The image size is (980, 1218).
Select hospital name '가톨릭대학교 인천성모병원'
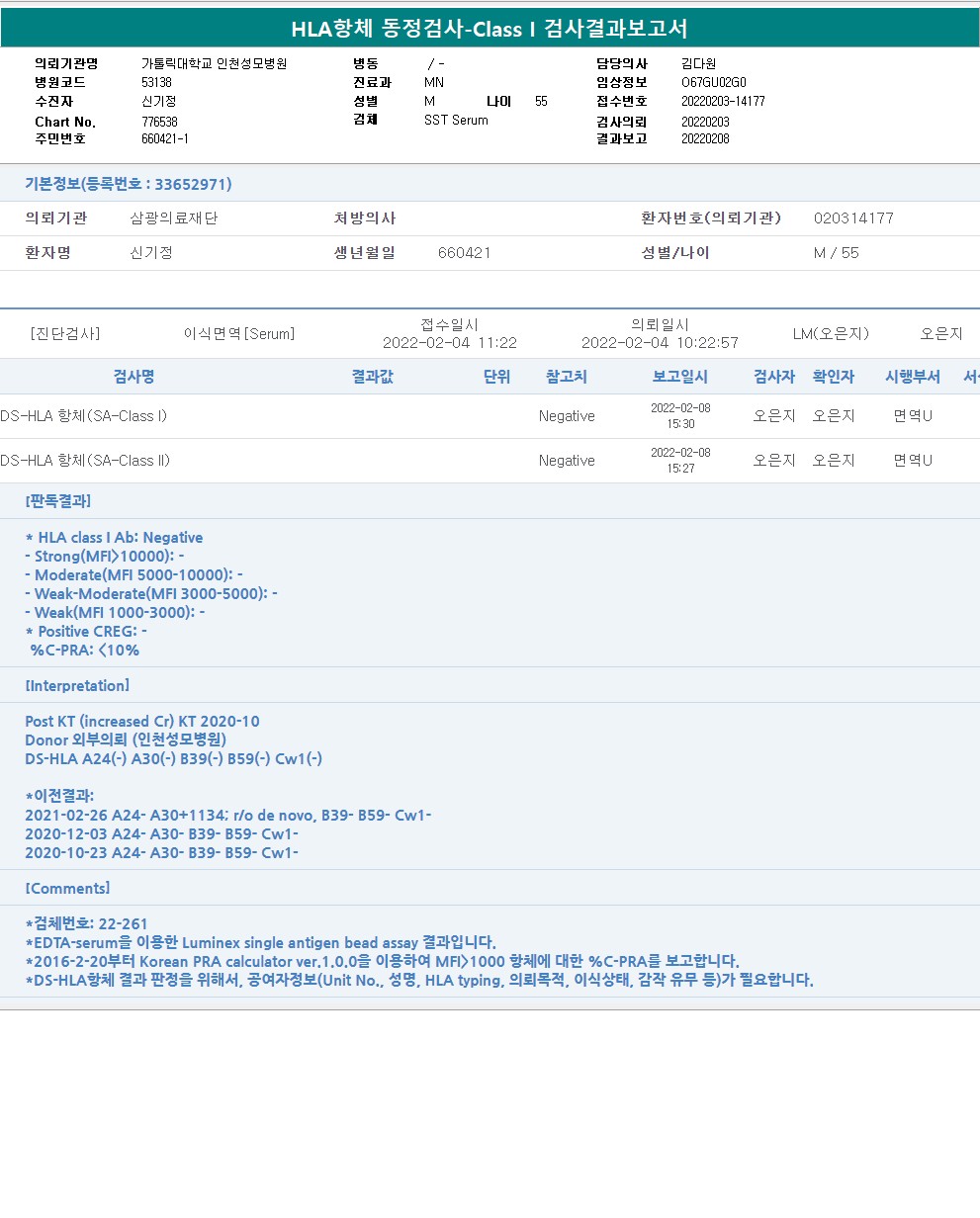[x=214, y=63]
